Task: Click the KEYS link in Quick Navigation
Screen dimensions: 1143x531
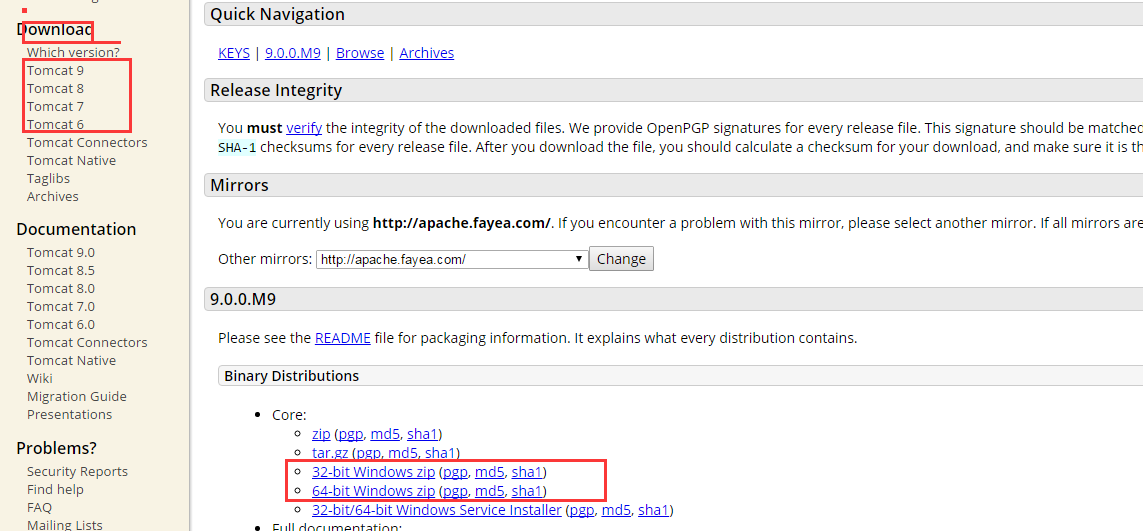Action: click(234, 53)
